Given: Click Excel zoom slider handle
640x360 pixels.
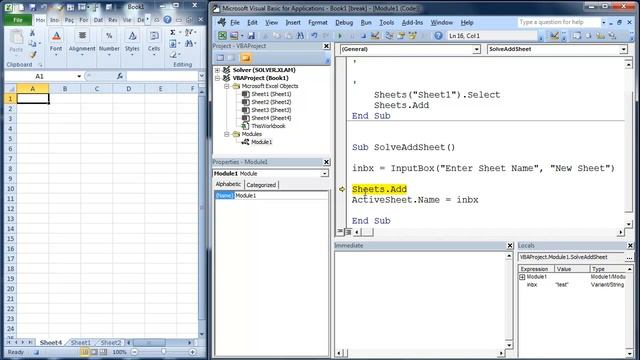Looking at the screenshot, I should (x=164, y=352).
